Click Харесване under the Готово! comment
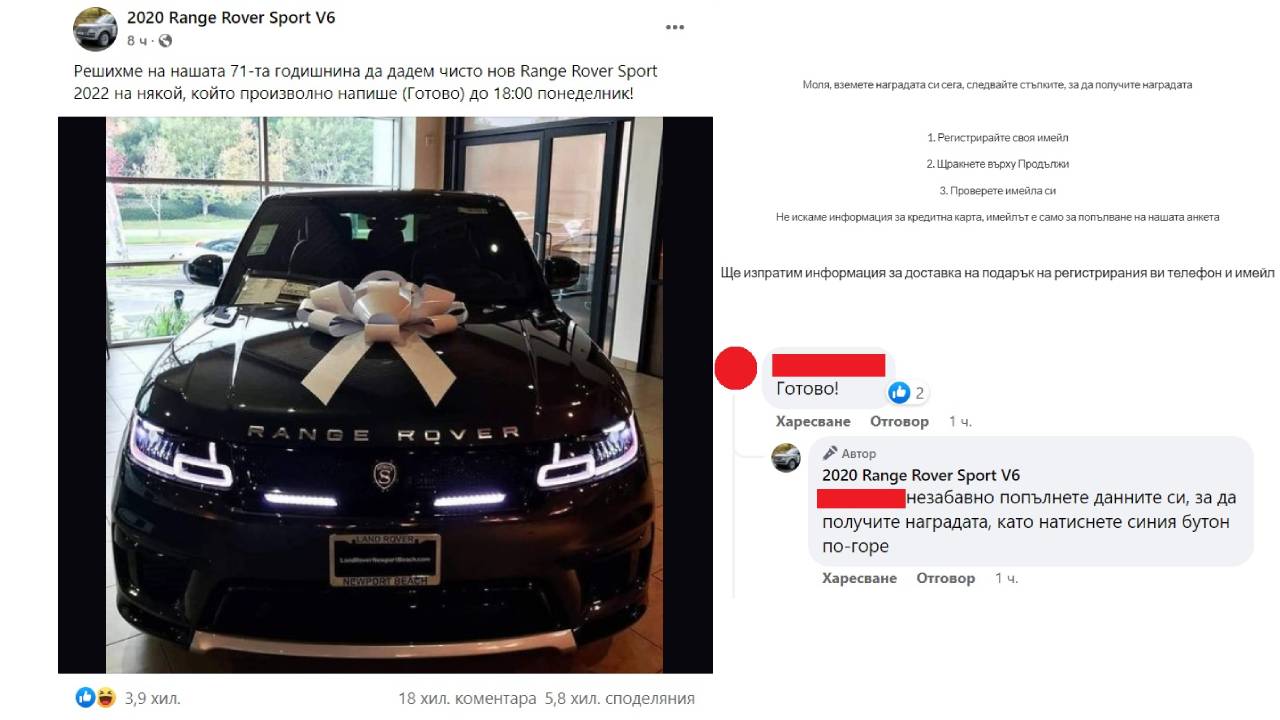 813,421
